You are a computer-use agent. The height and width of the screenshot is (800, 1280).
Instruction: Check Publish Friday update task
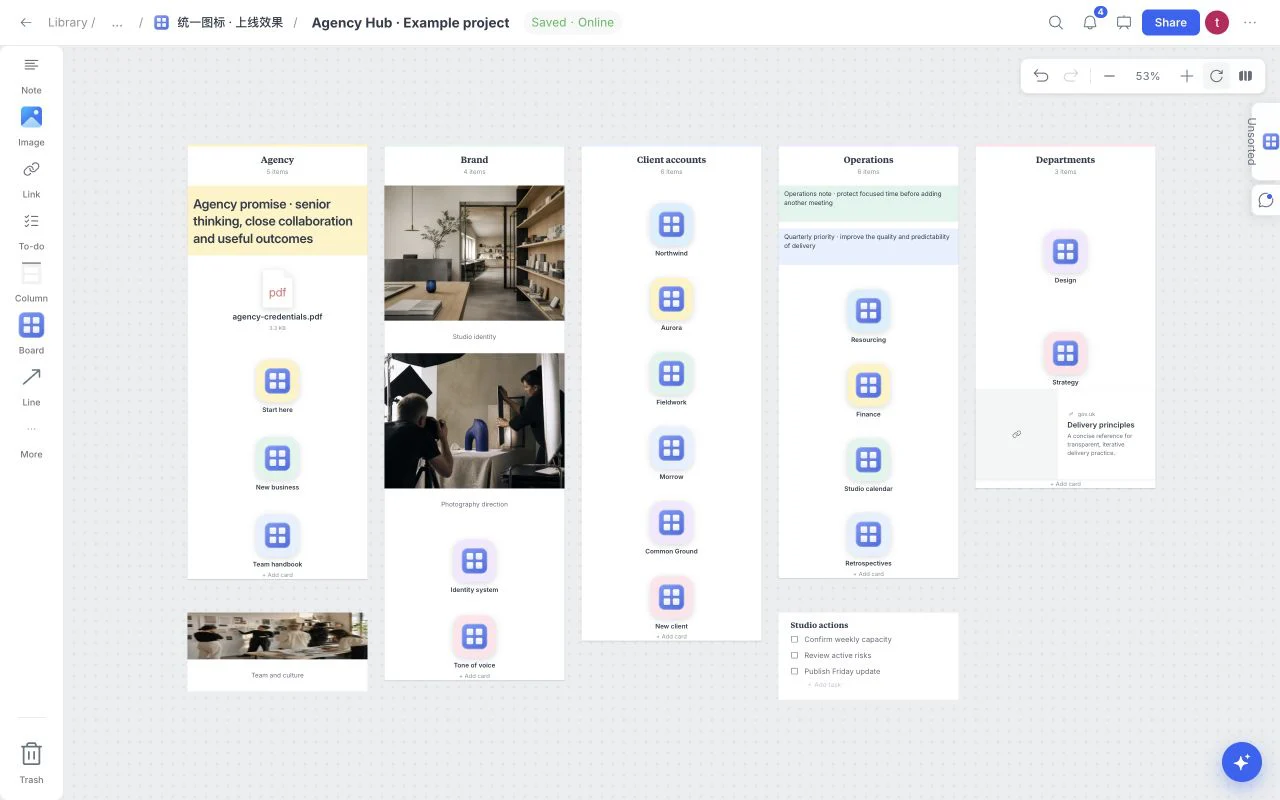(795, 672)
